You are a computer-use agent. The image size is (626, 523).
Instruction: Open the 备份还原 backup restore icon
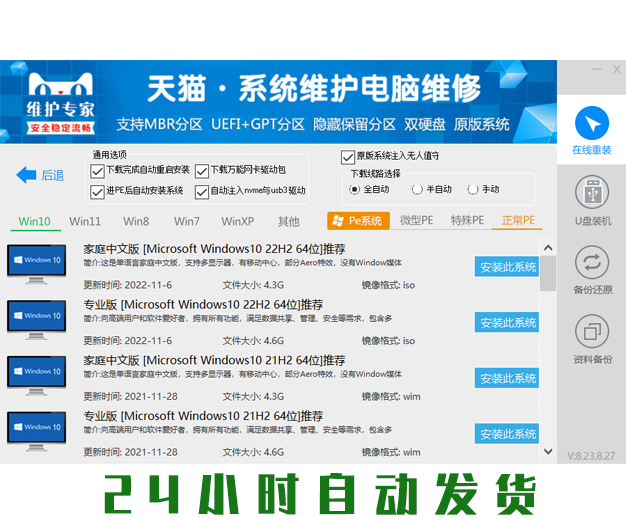pos(592,262)
